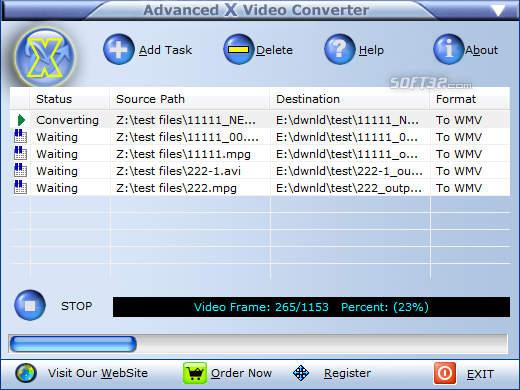Viewport: 520px width, 390px height.
Task: Click the EXIT text button
Action: tap(480, 374)
